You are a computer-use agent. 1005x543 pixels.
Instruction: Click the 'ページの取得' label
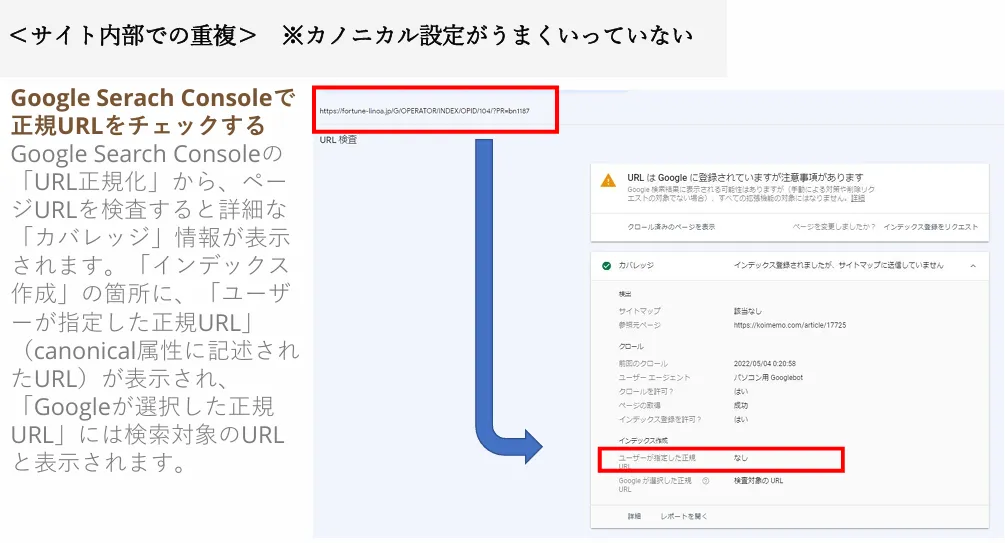point(639,405)
